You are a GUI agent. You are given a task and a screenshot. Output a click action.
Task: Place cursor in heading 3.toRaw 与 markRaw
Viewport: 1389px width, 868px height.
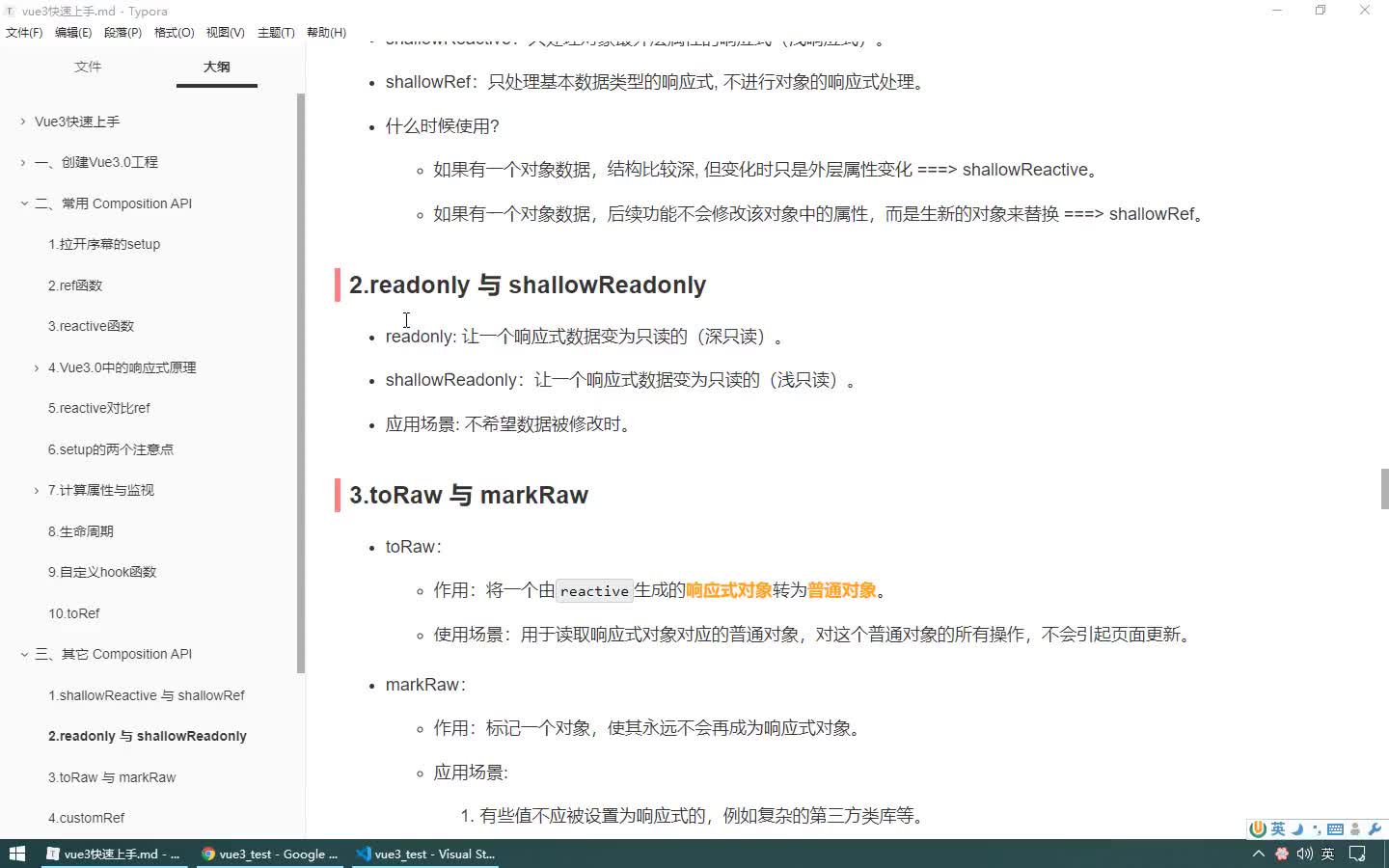[469, 496]
